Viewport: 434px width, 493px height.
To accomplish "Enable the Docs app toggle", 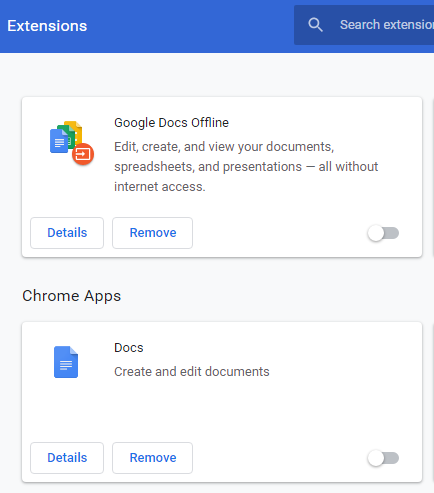I will [x=383, y=458].
